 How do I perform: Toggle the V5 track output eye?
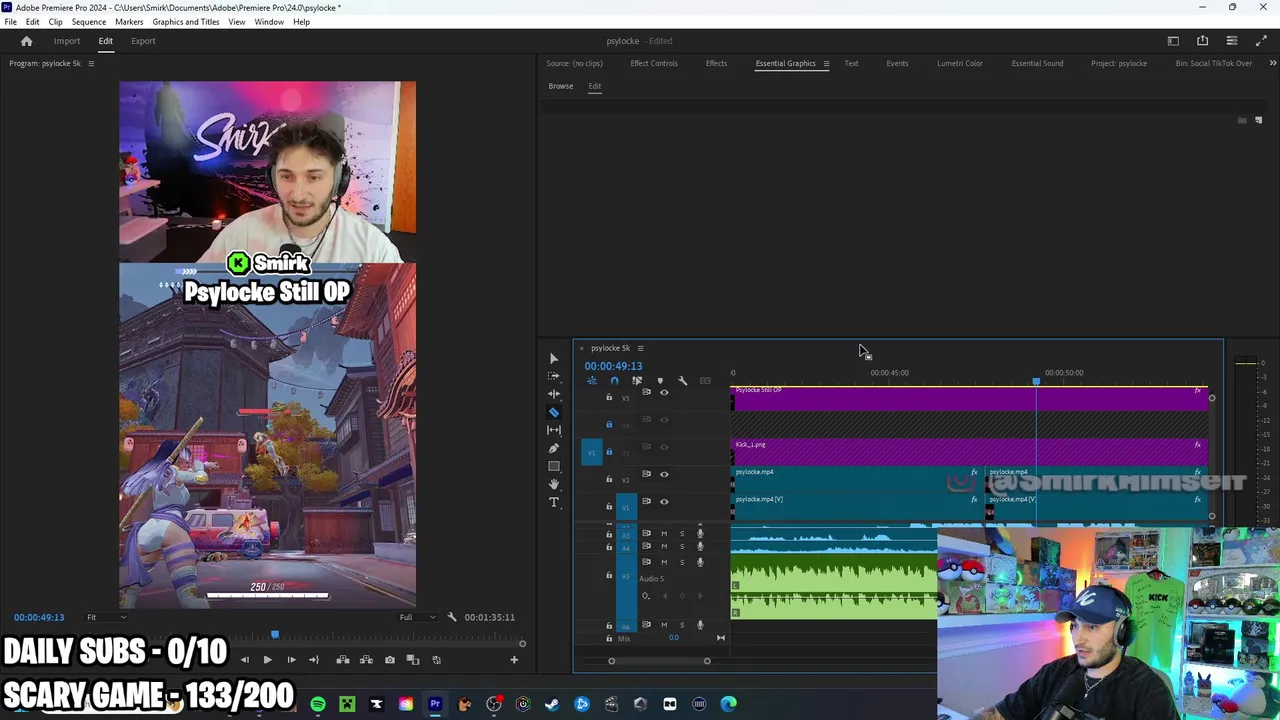pos(664,392)
